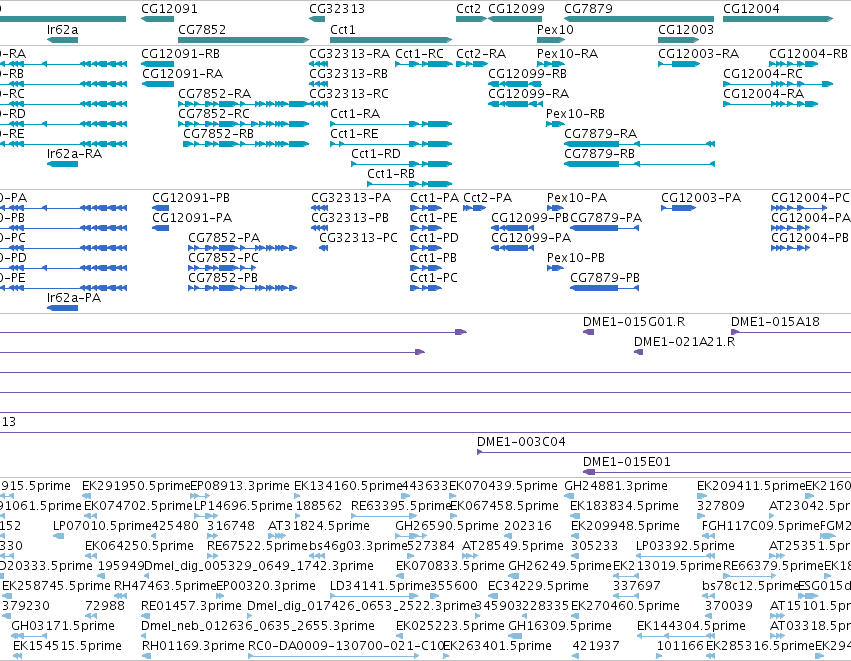Select EST LD34141.5prime
851x661 pixels.
[380, 587]
